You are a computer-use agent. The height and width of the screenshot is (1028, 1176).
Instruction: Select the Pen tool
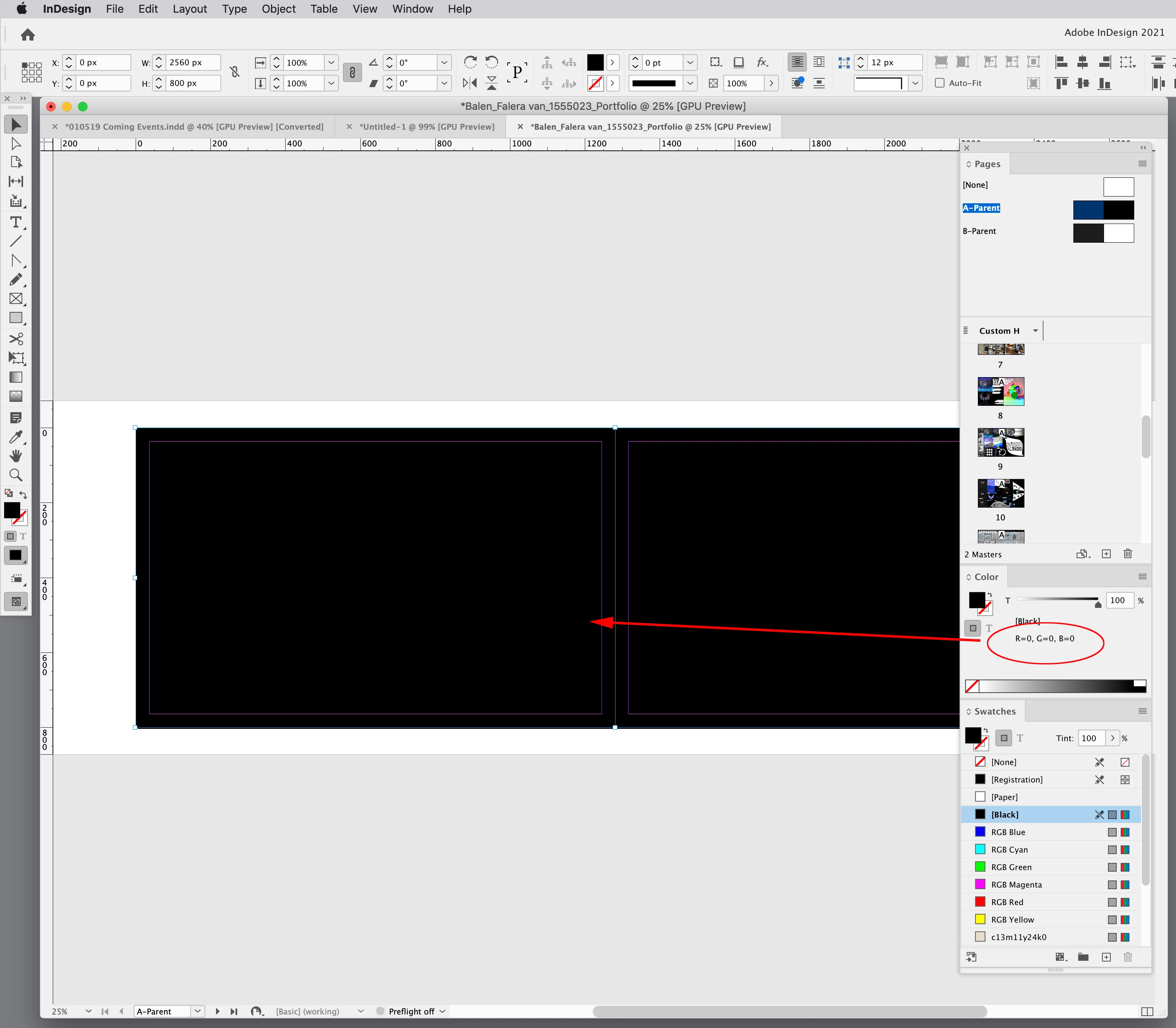pyautogui.click(x=16, y=261)
